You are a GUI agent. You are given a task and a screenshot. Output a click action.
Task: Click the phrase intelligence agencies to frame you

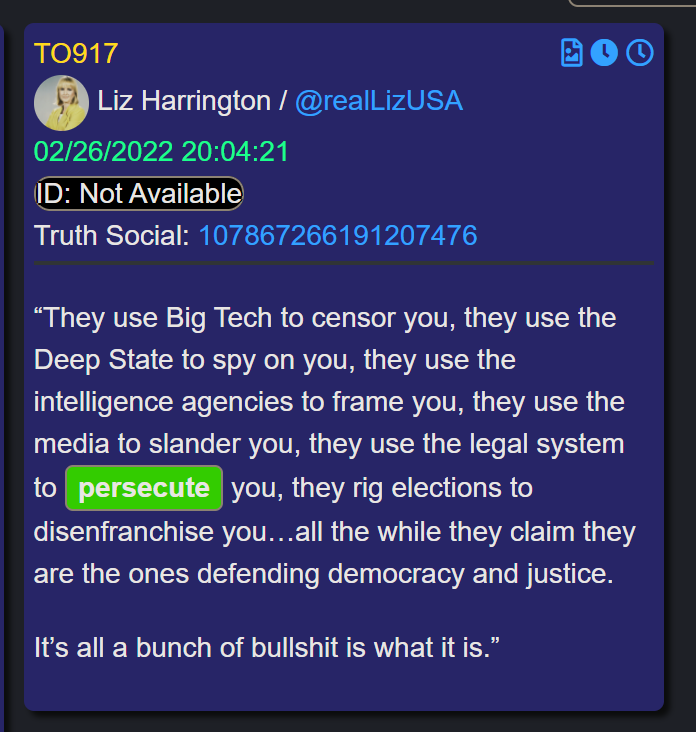[x=249, y=402]
